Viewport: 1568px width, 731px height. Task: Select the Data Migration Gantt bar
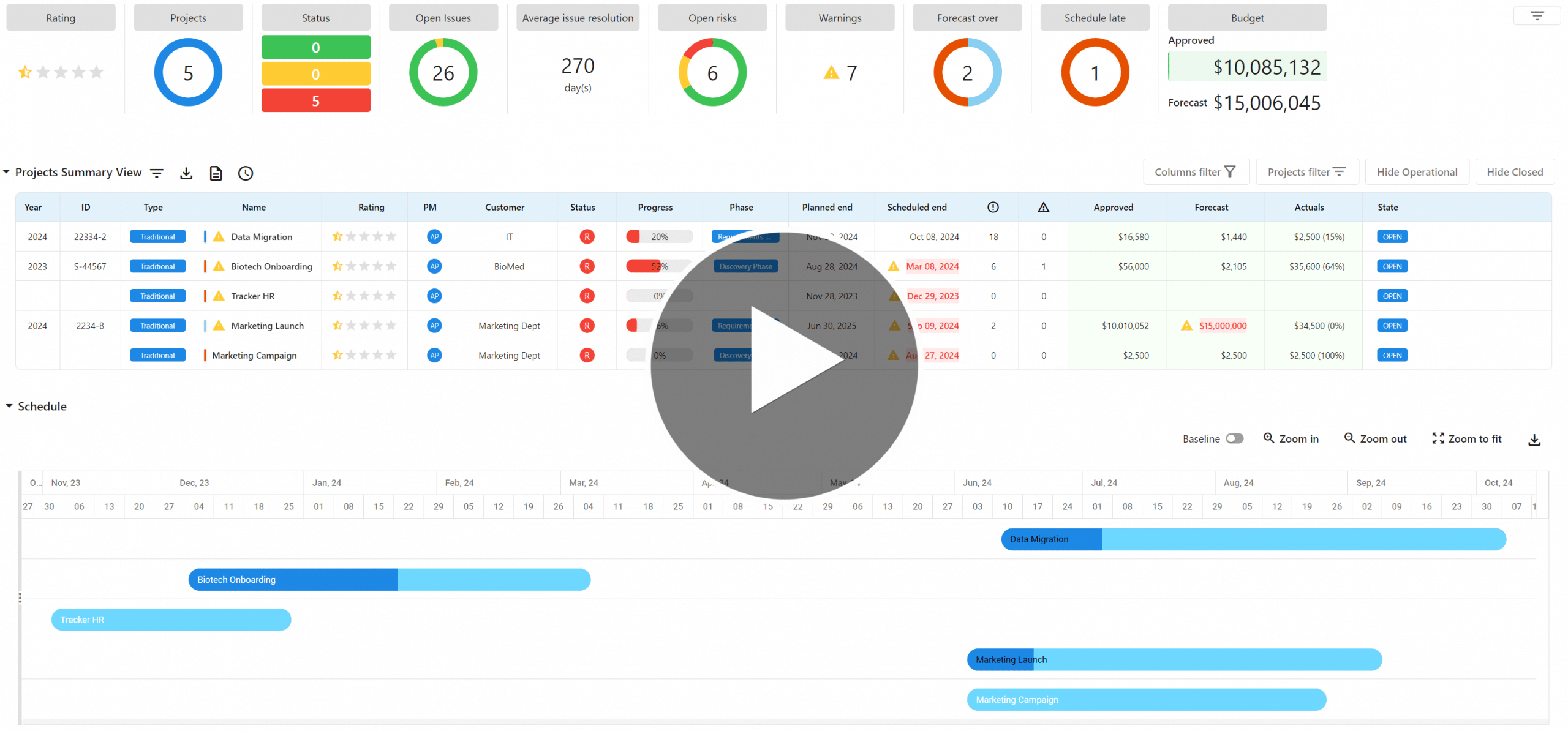point(1253,539)
